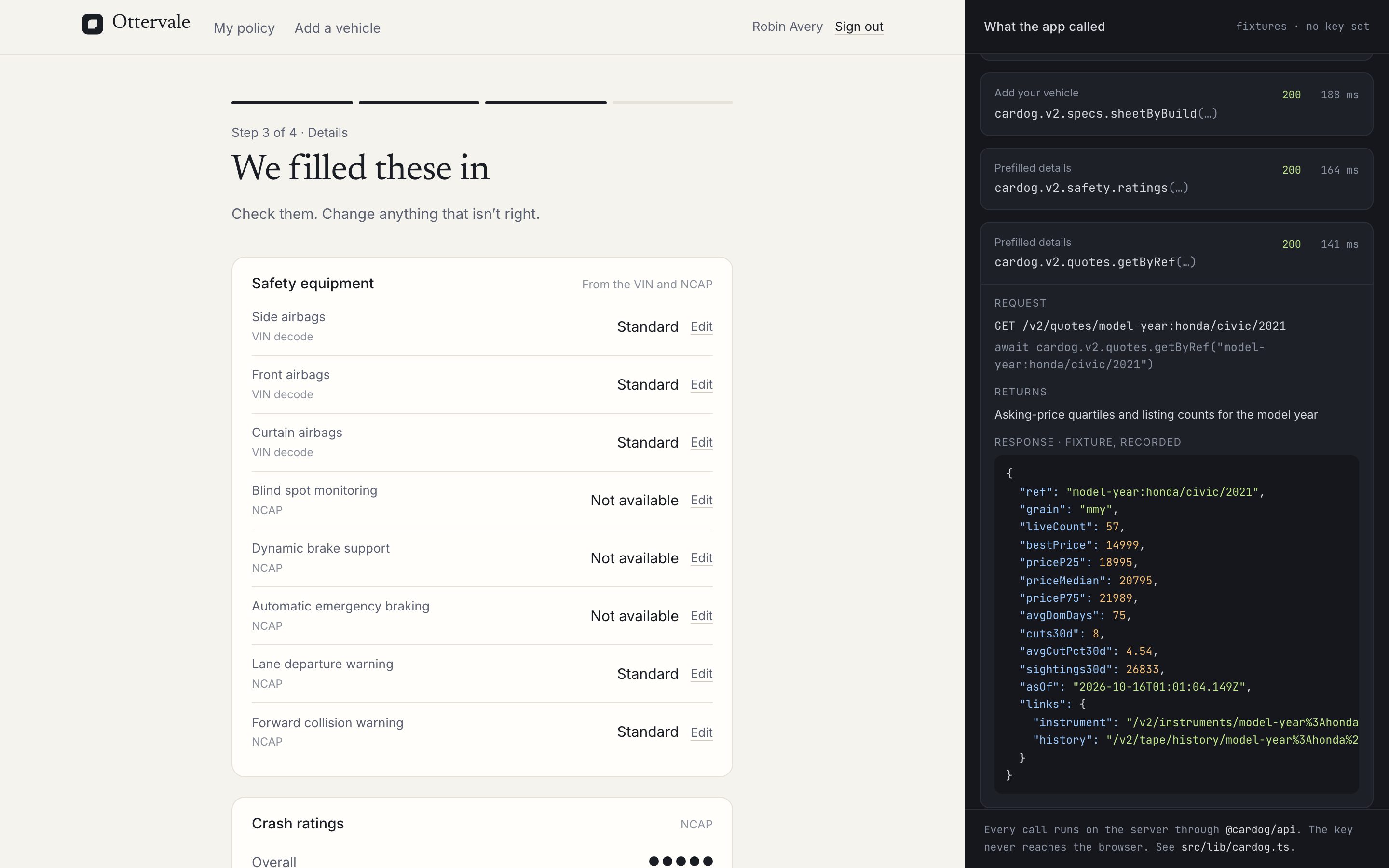Click the "history" link value in JSON
The width and height of the screenshot is (1389, 868).
coord(1232,740)
